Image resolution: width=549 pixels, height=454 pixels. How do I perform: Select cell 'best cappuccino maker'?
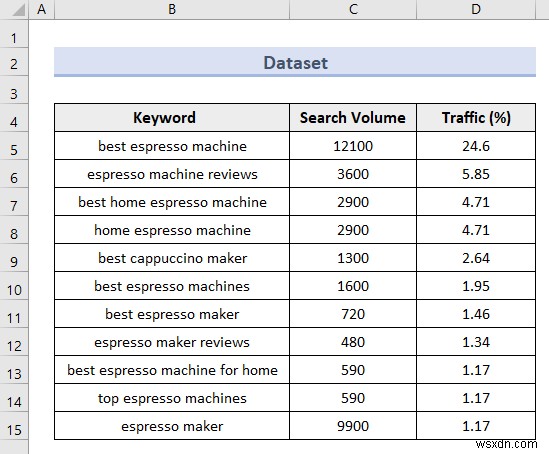(172, 258)
